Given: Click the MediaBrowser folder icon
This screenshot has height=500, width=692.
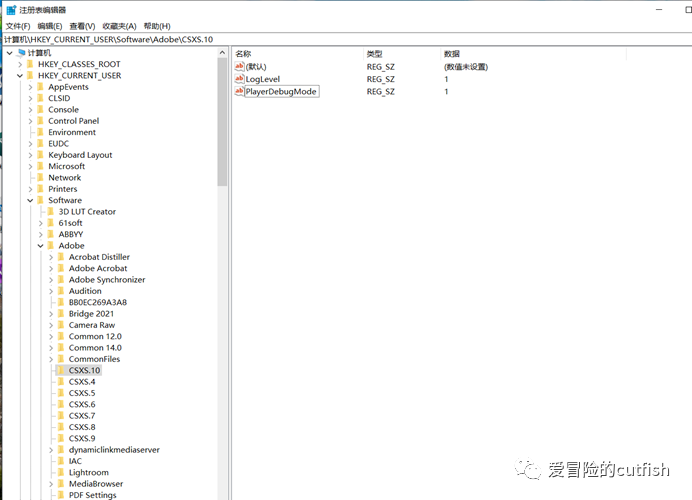Looking at the screenshot, I should (x=61, y=484).
